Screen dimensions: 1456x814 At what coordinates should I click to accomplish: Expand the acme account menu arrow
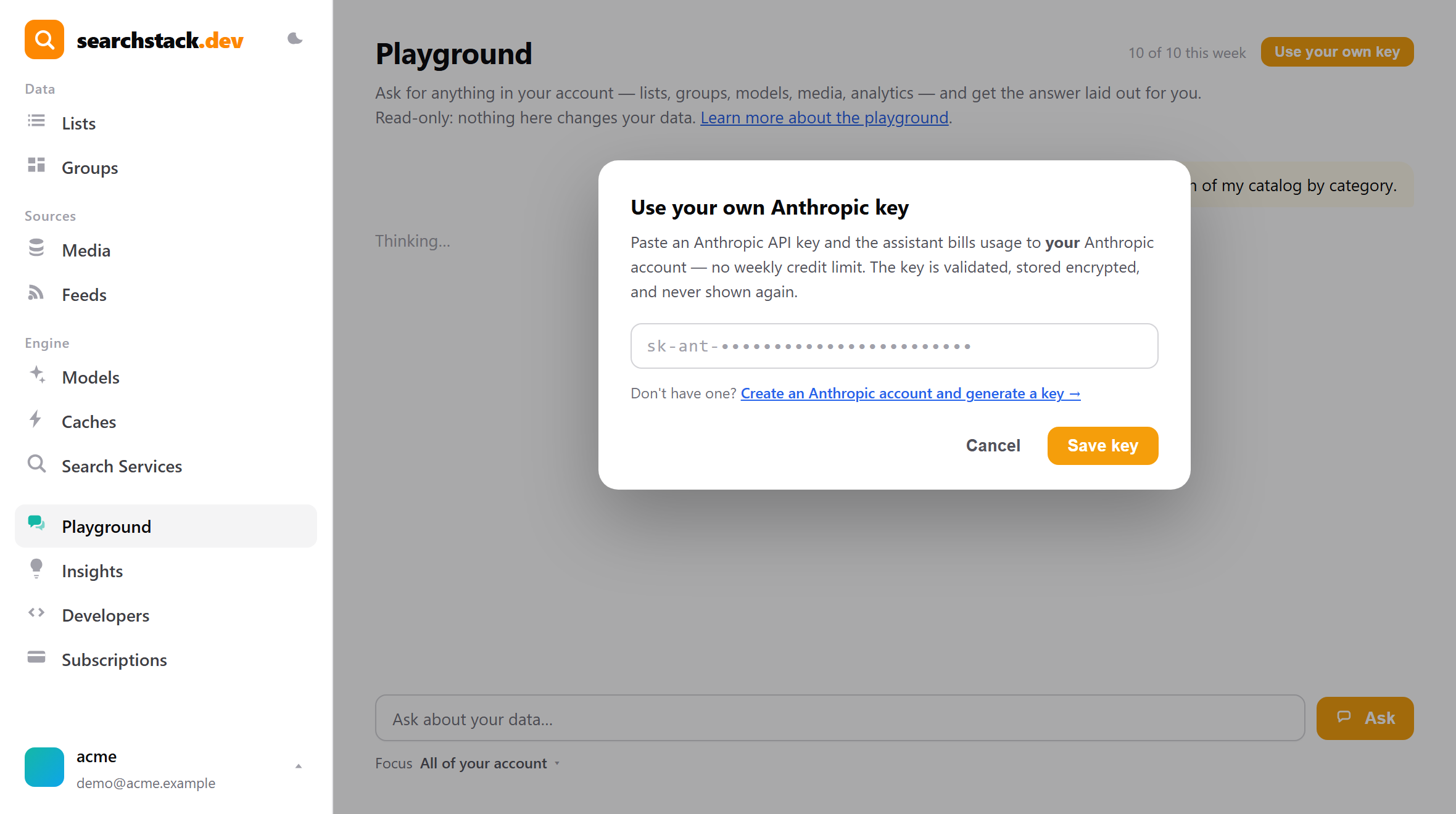coord(299,767)
